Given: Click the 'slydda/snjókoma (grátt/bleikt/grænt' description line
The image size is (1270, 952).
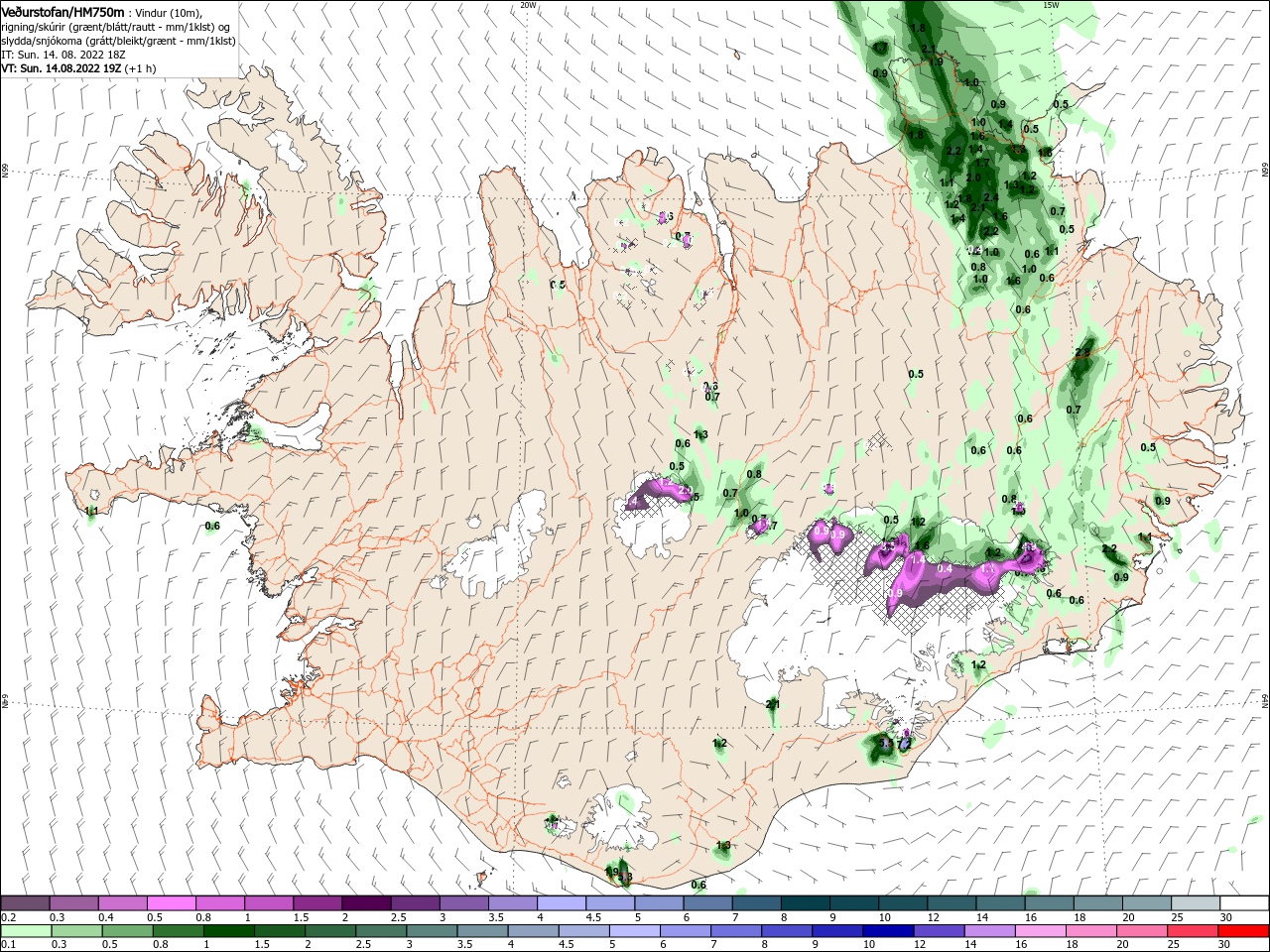Looking at the screenshot, I should click(117, 41).
